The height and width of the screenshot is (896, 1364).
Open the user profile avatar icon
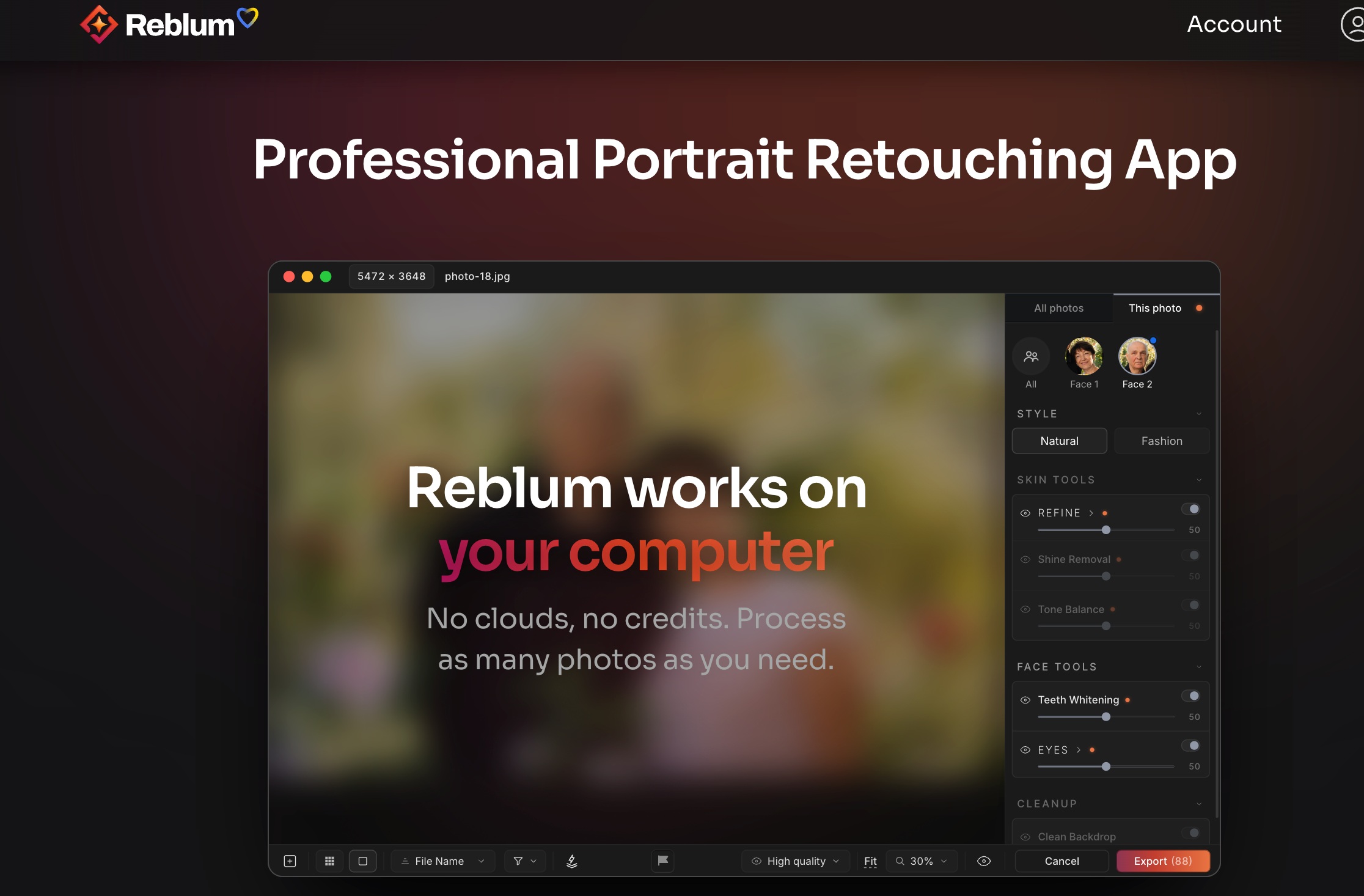1353,24
